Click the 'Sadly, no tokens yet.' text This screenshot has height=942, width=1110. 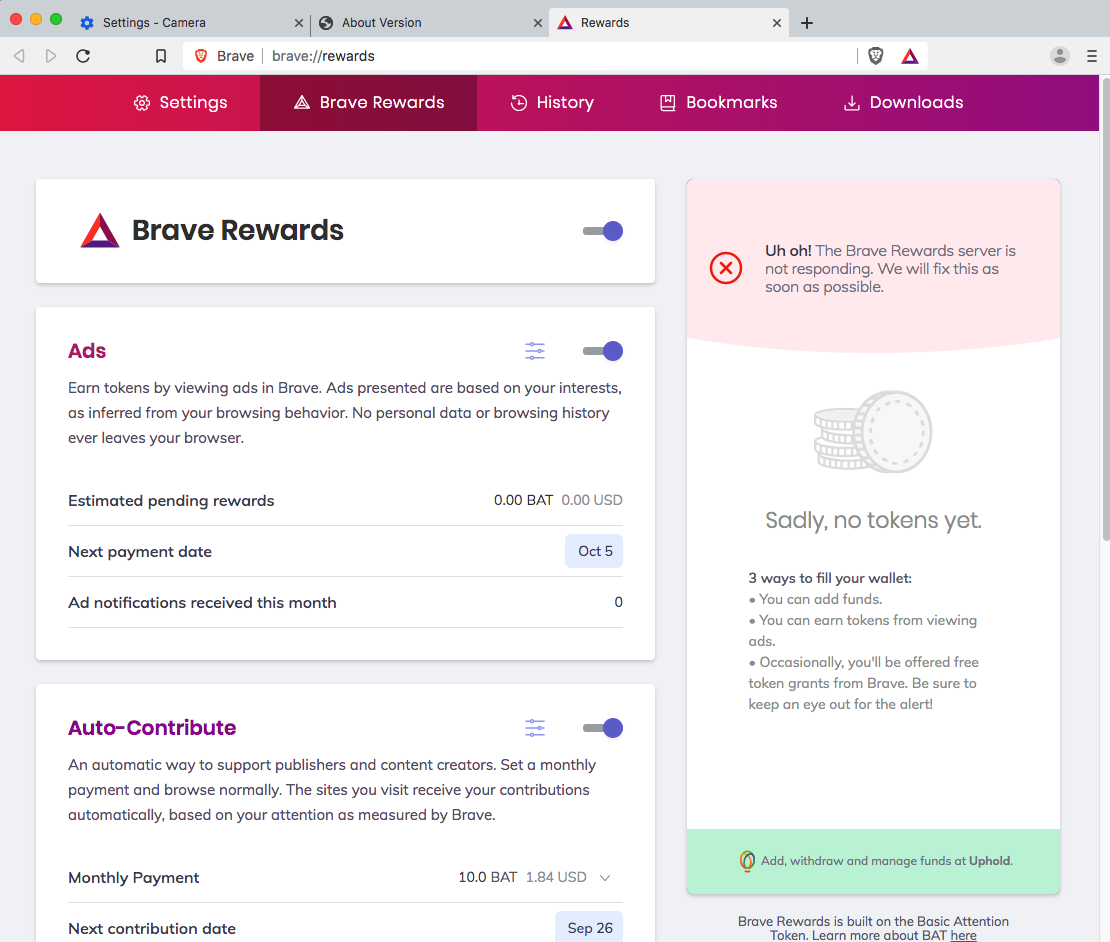click(x=873, y=520)
